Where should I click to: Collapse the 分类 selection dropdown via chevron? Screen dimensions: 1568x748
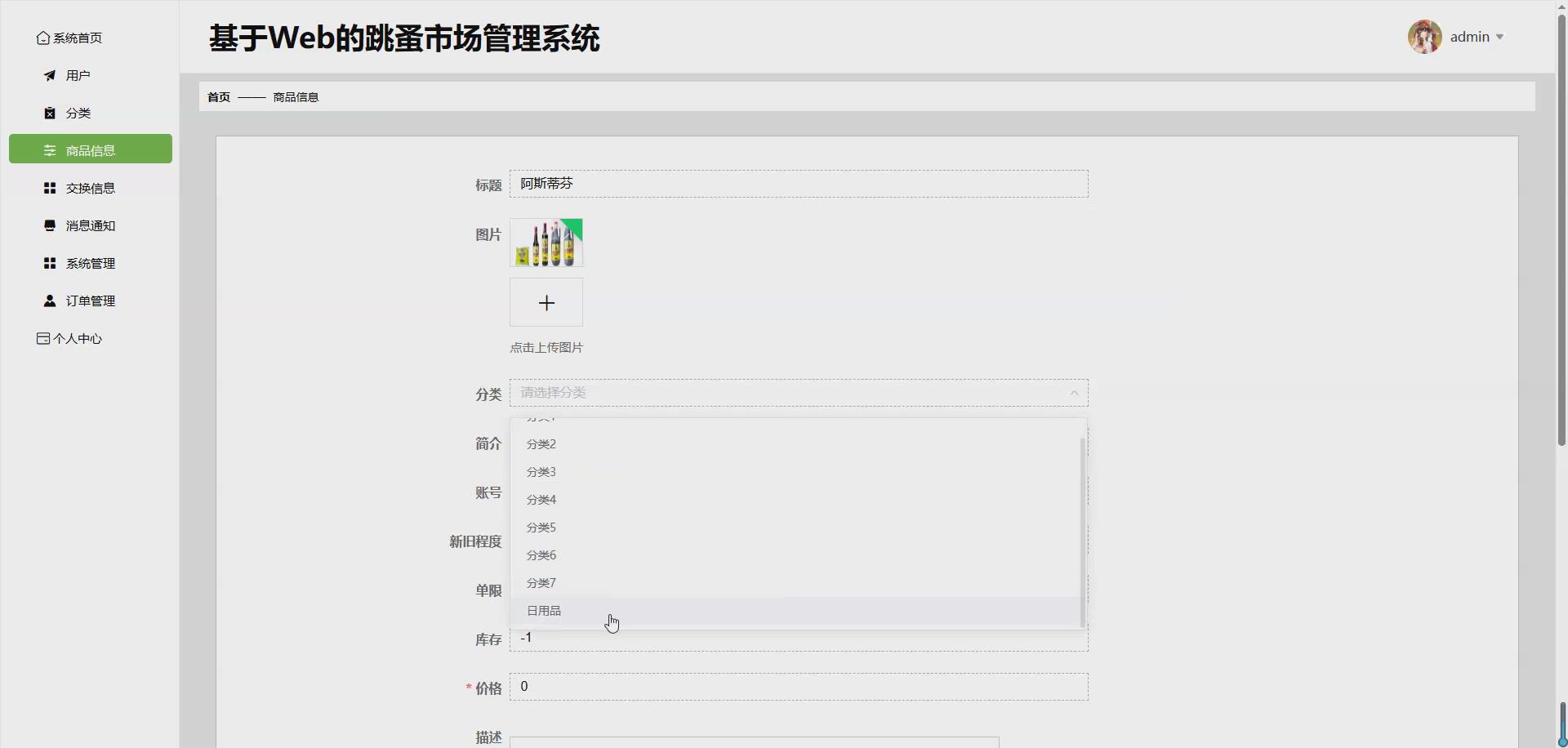[x=1074, y=393]
